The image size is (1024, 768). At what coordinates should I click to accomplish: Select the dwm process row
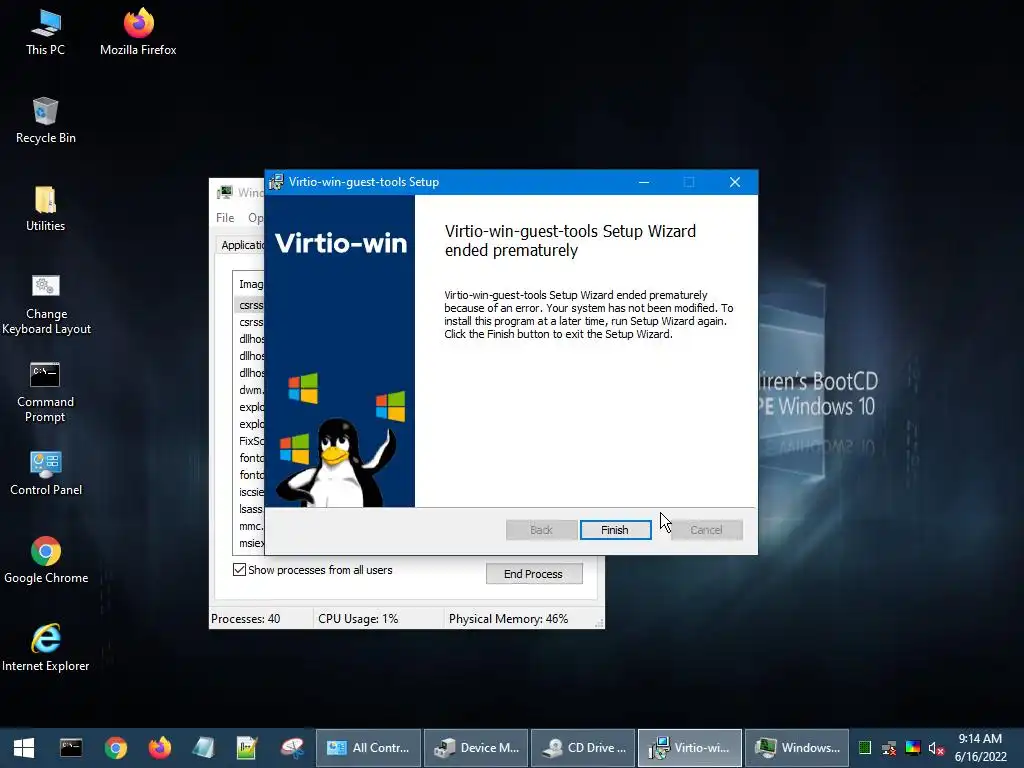pos(251,390)
